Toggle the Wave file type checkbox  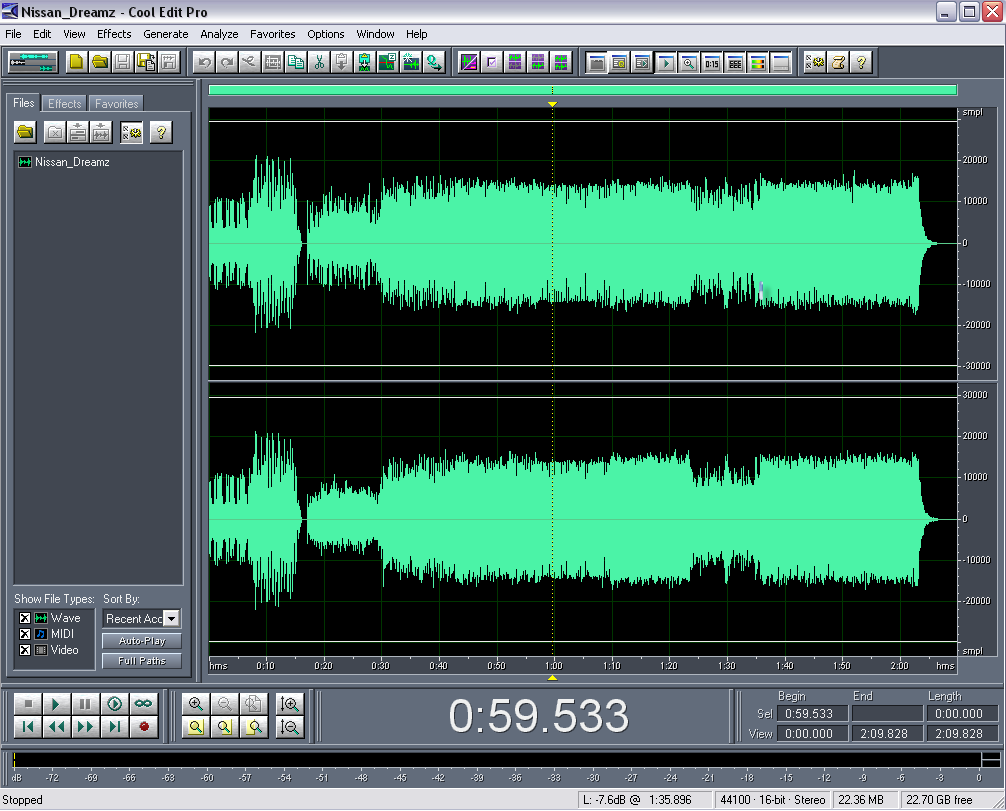click(x=24, y=618)
